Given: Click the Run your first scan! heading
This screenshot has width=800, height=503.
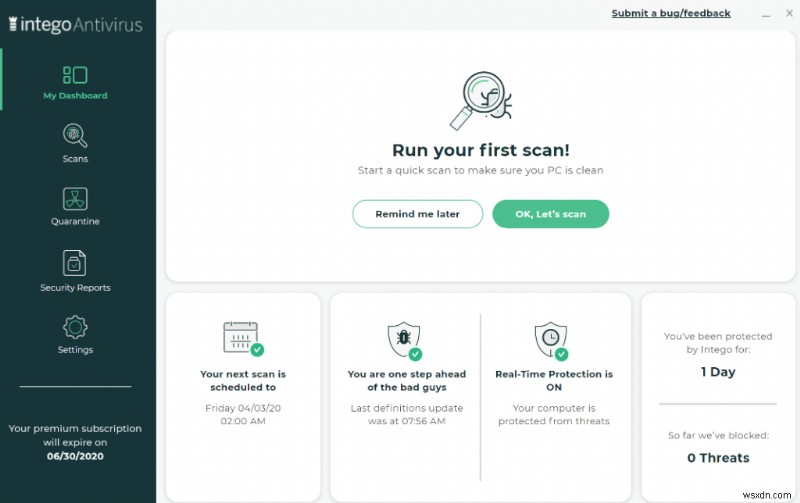Looking at the screenshot, I should pos(481,150).
